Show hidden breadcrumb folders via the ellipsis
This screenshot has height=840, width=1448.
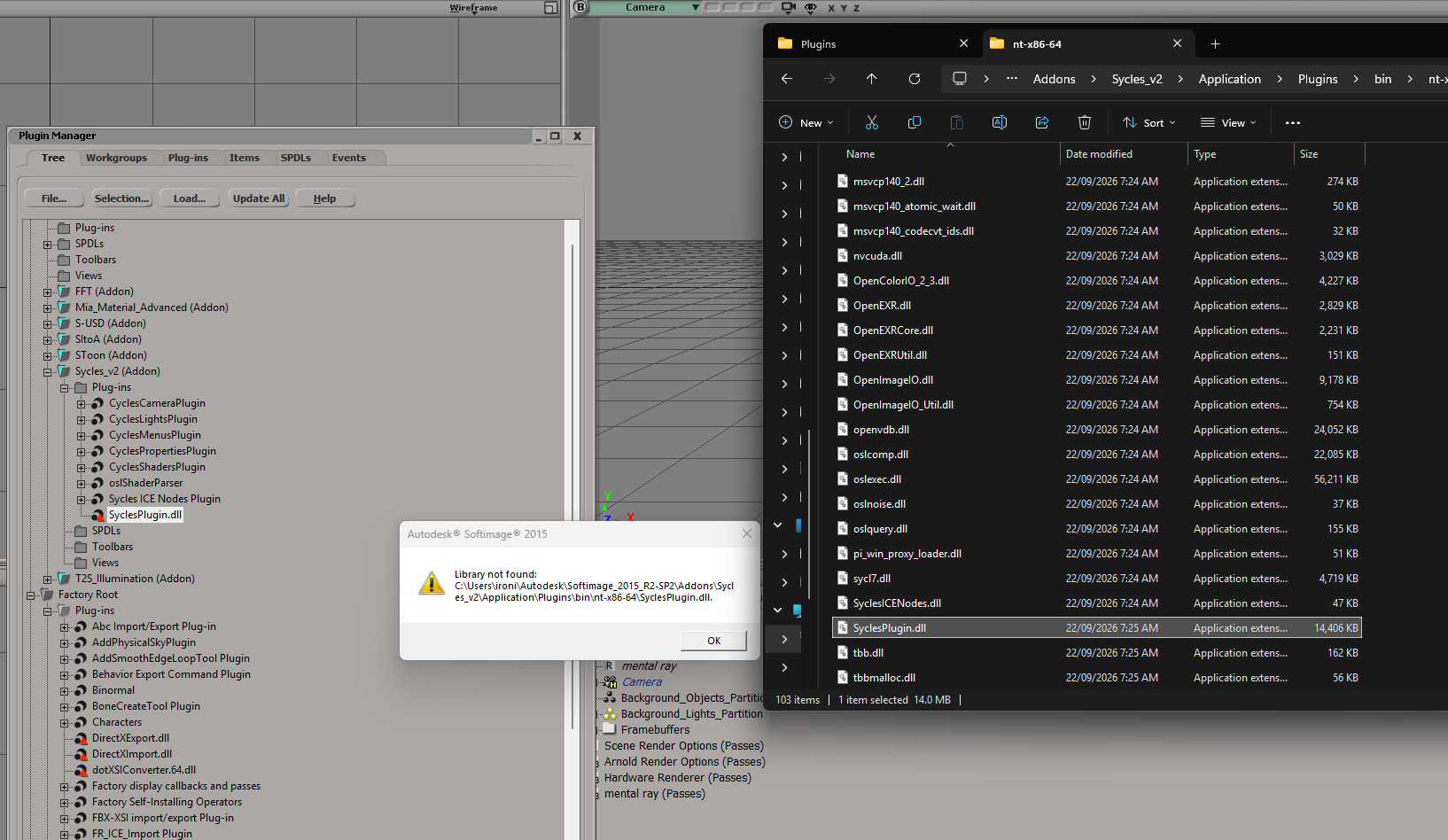(x=1012, y=79)
